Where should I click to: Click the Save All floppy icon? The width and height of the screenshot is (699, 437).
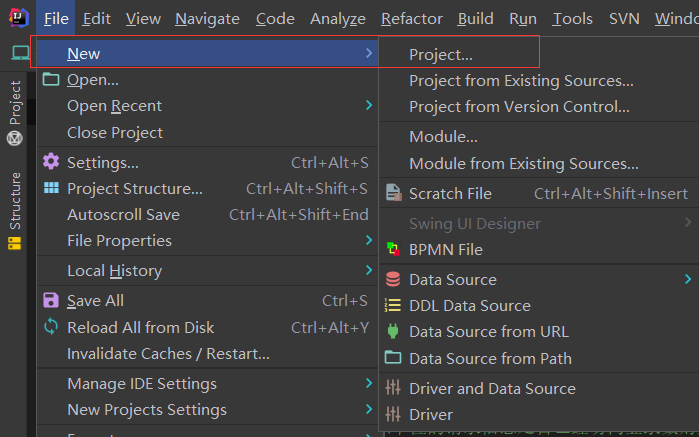point(51,300)
